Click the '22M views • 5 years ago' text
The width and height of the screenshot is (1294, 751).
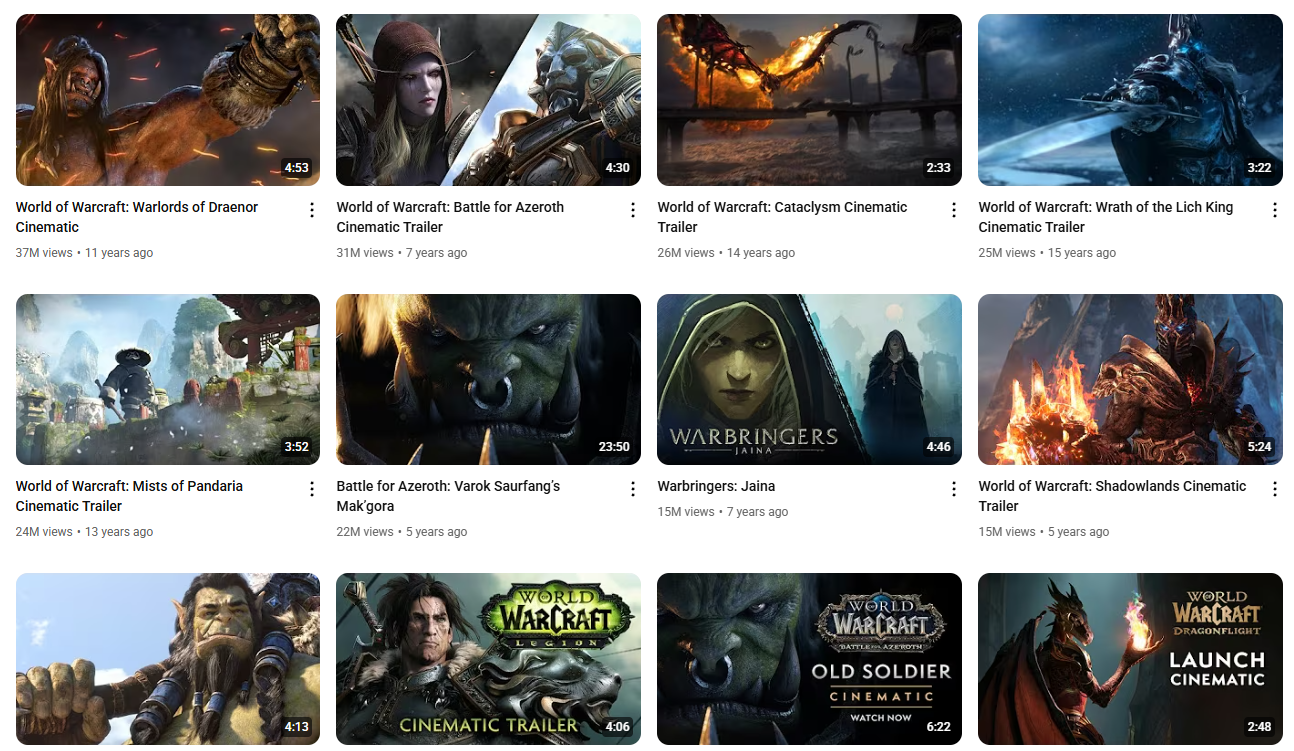pos(402,532)
